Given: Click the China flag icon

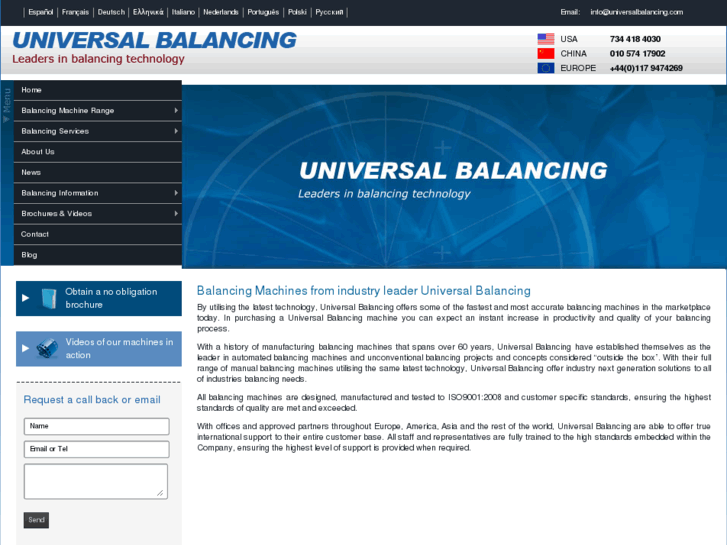Looking at the screenshot, I should (x=546, y=53).
